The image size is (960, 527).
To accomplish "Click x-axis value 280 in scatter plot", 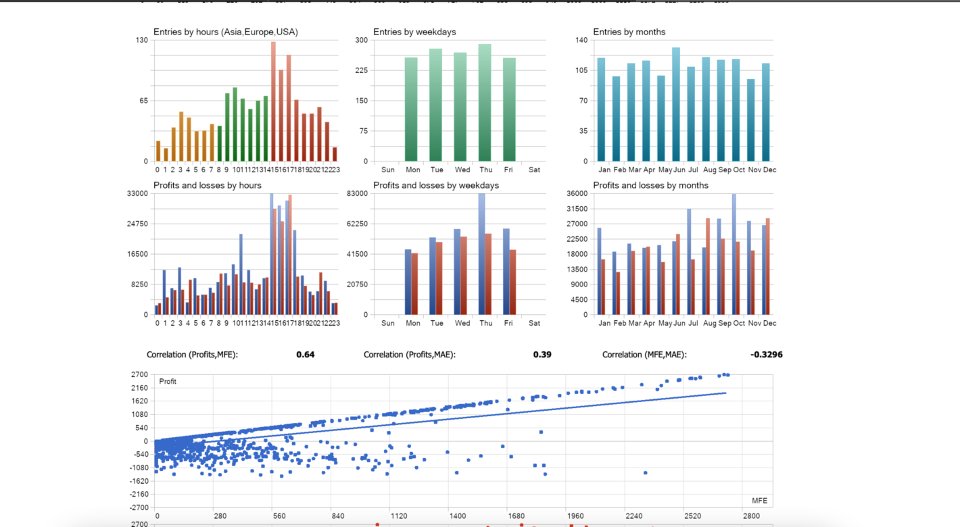I will (x=220, y=517).
